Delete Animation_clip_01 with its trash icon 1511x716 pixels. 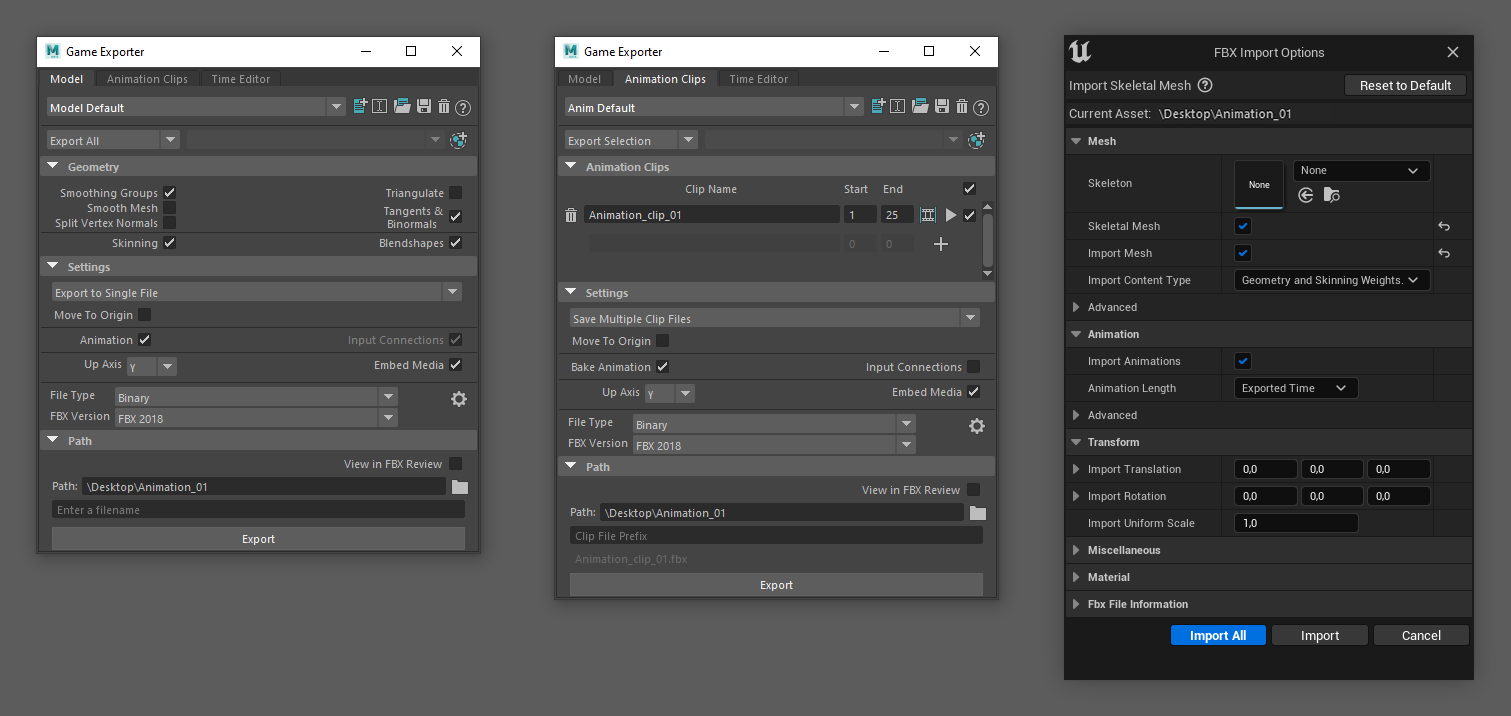571,215
